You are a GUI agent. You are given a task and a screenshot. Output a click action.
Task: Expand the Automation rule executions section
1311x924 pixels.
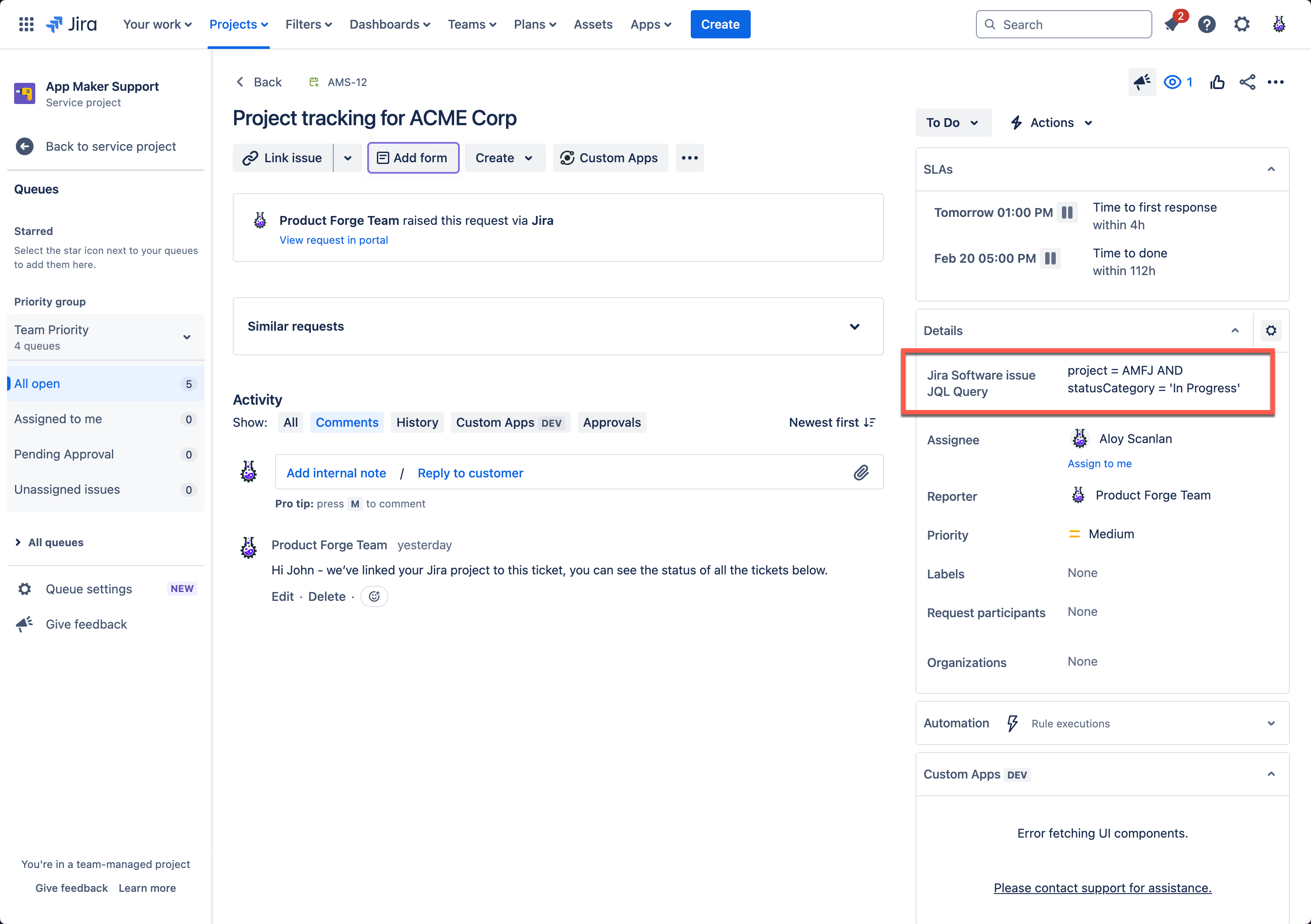[1271, 723]
